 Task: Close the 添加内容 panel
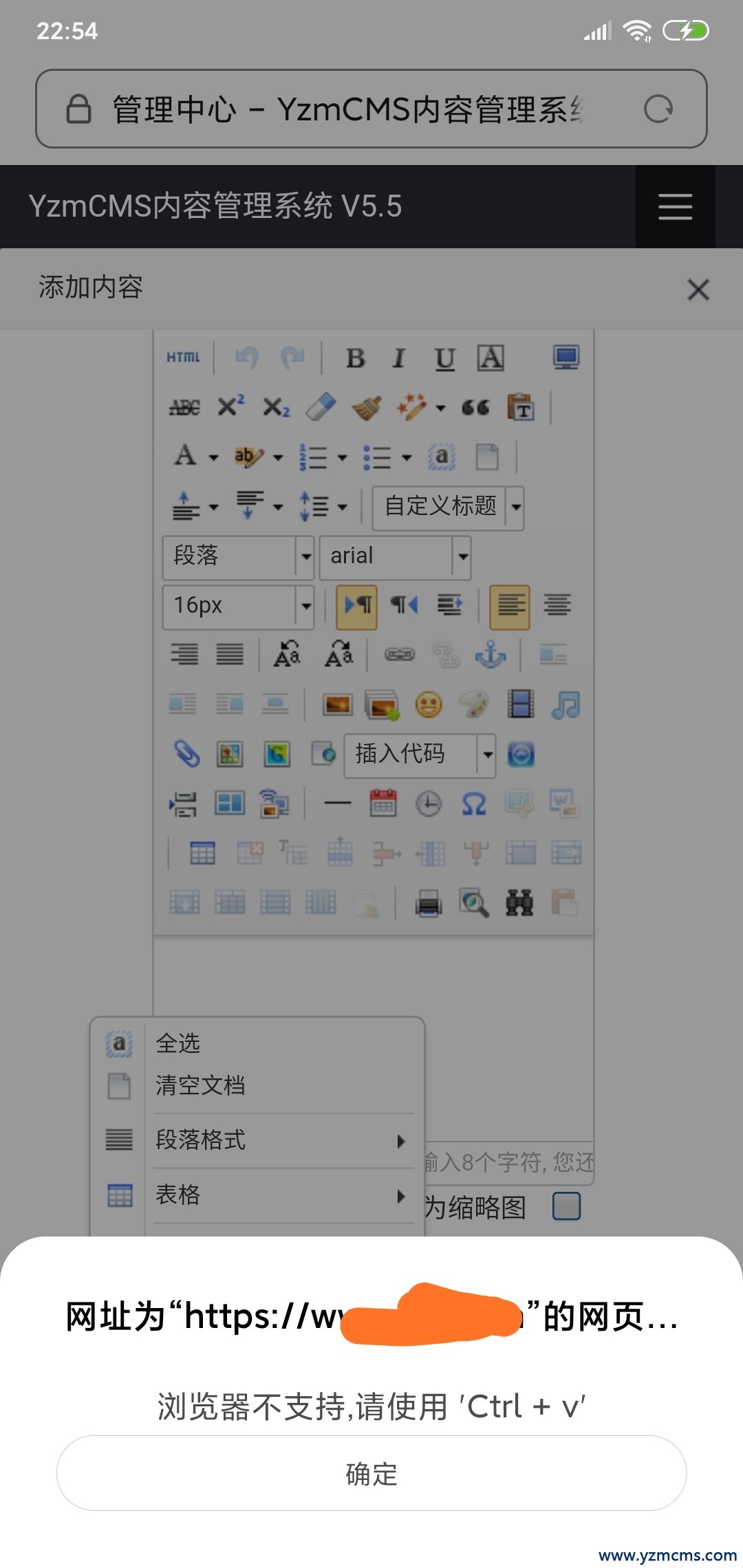tap(698, 290)
